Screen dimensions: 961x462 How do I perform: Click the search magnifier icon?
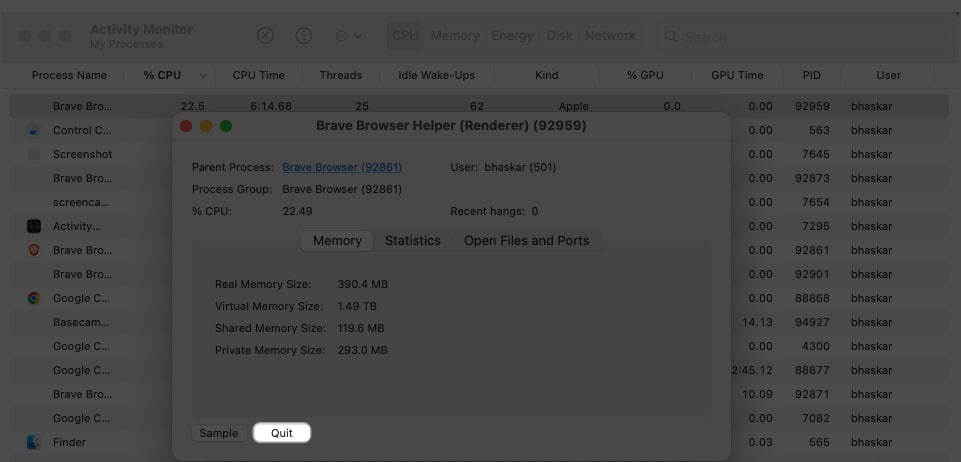(671, 37)
